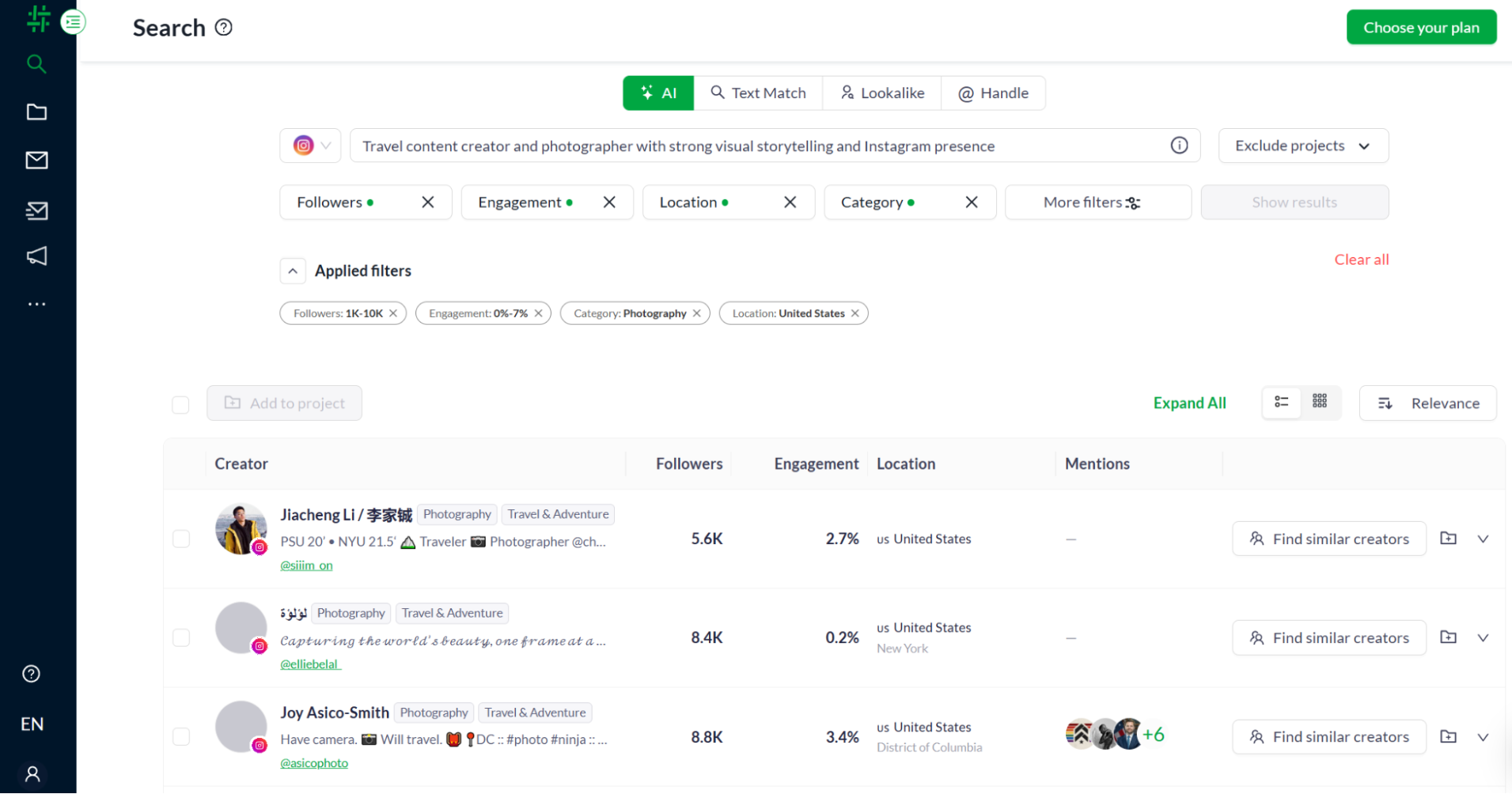Toggle the select-all creators checkbox
Viewport: 1512px width, 794px height.
click(180, 405)
